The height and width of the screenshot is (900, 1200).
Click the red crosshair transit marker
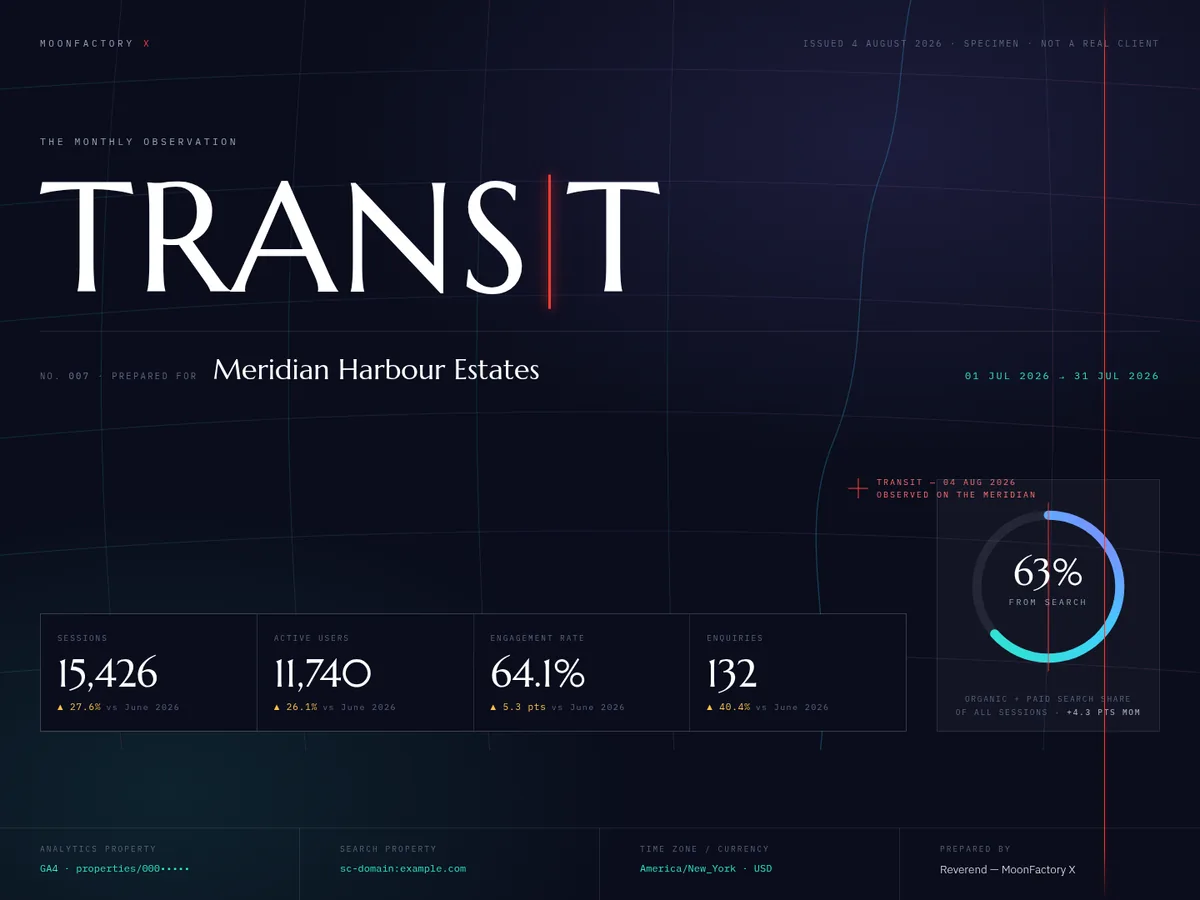point(858,488)
